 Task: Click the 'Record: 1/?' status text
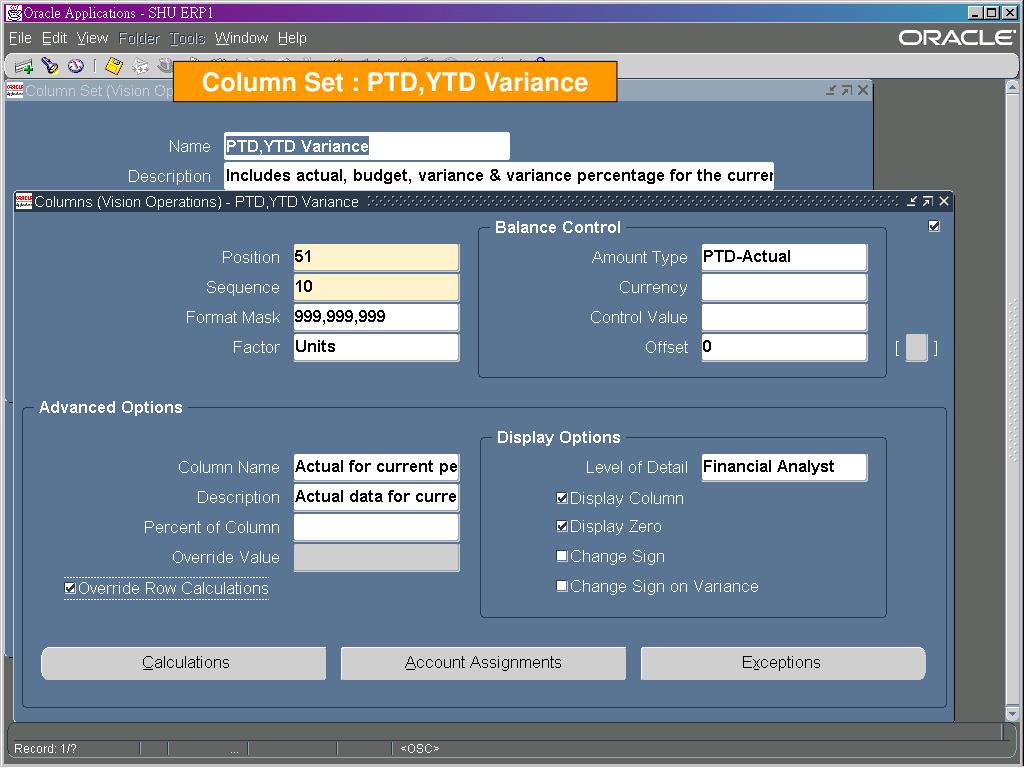[x=46, y=748]
